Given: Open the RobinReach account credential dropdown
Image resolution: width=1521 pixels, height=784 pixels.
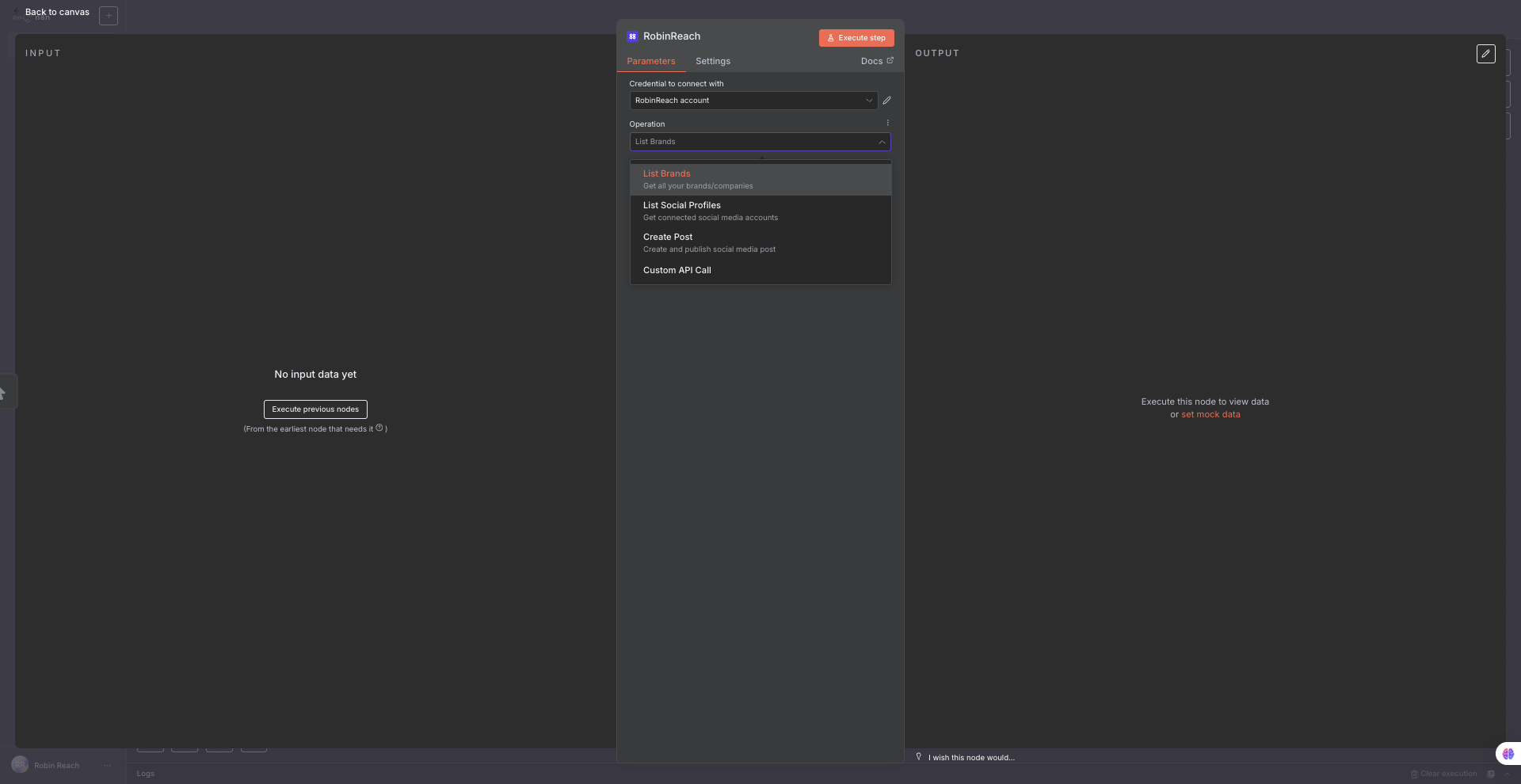Looking at the screenshot, I should (753, 101).
